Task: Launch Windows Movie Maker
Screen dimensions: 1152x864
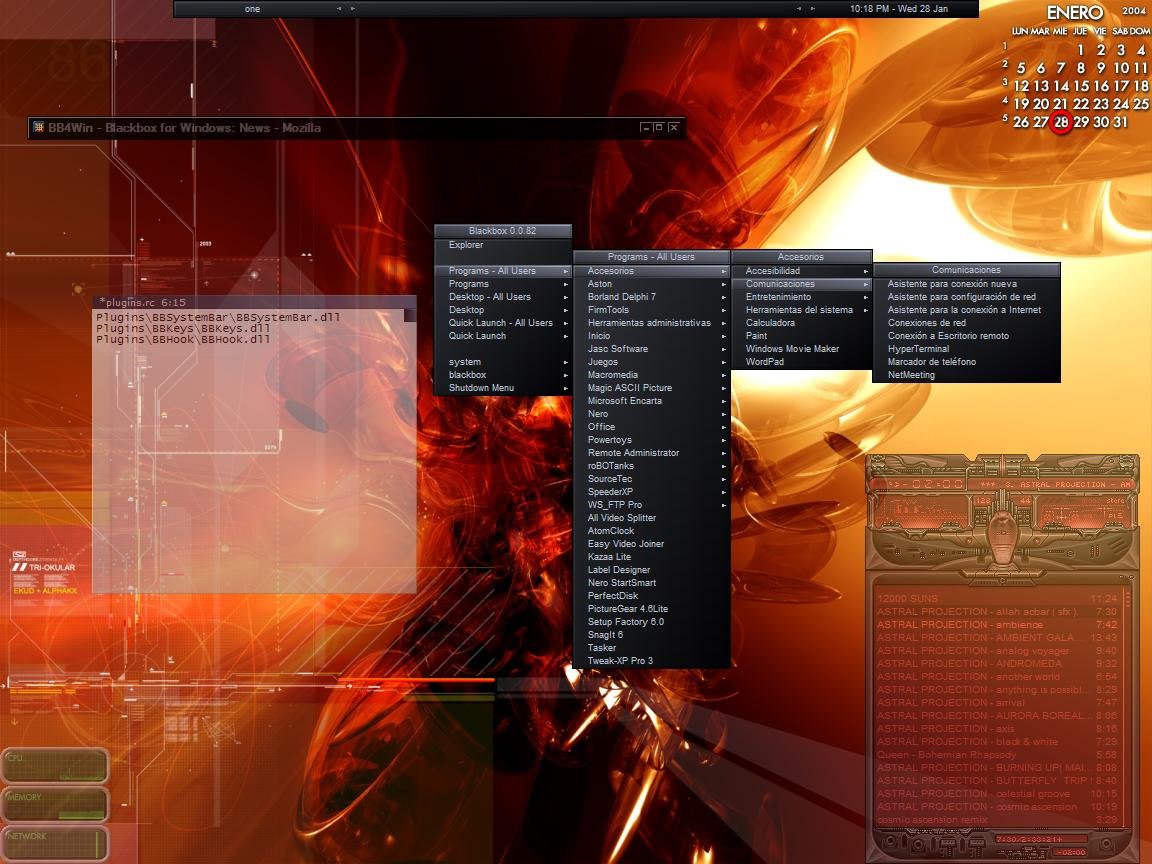Action: pos(802,349)
